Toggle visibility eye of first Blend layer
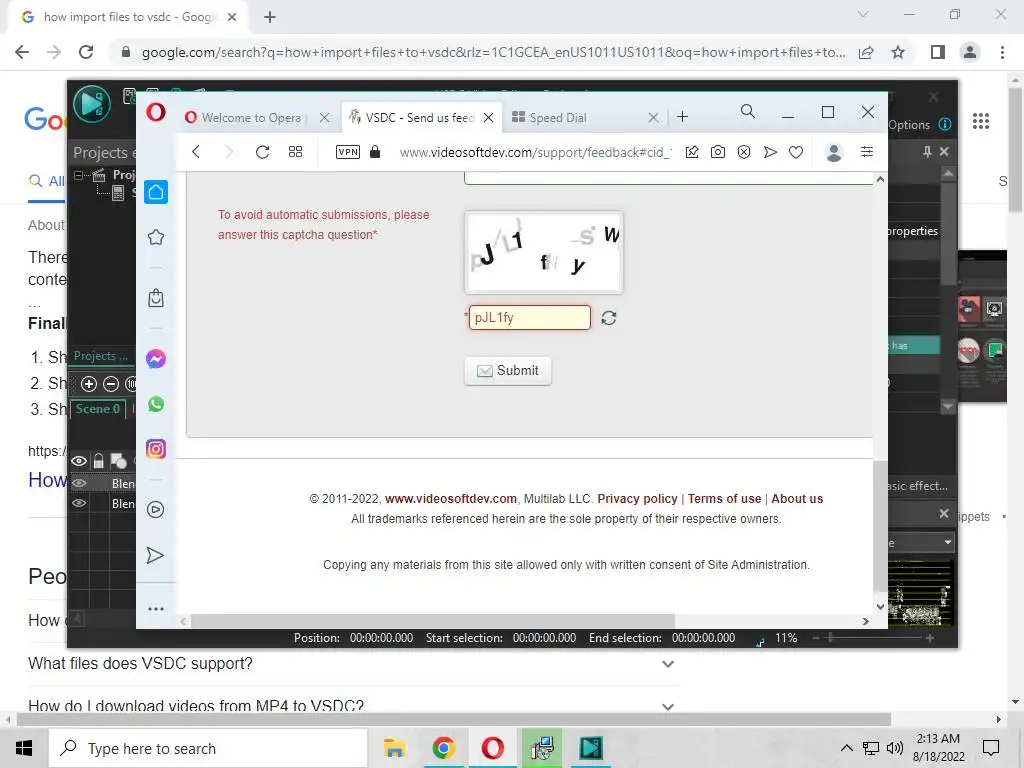The width and height of the screenshot is (1024, 768). [79, 483]
